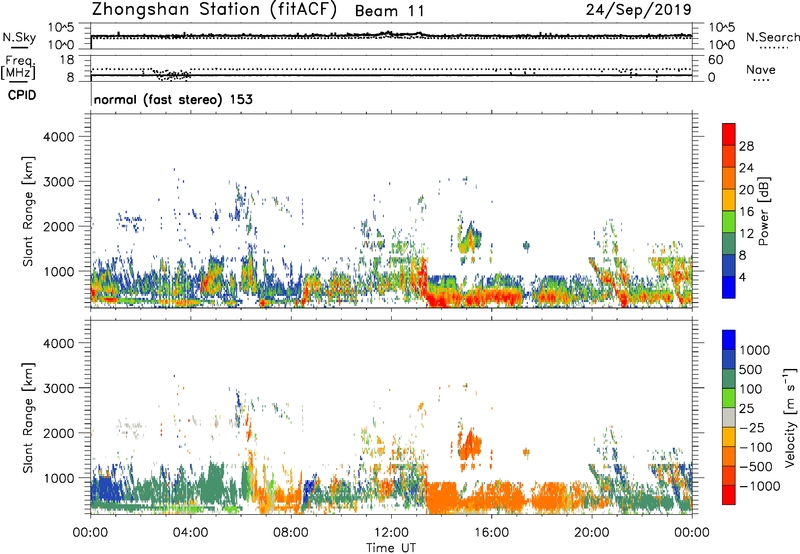Pick the bright blue top segment of velocity colorbar
This screenshot has width=800, height=554.
(x=729, y=340)
